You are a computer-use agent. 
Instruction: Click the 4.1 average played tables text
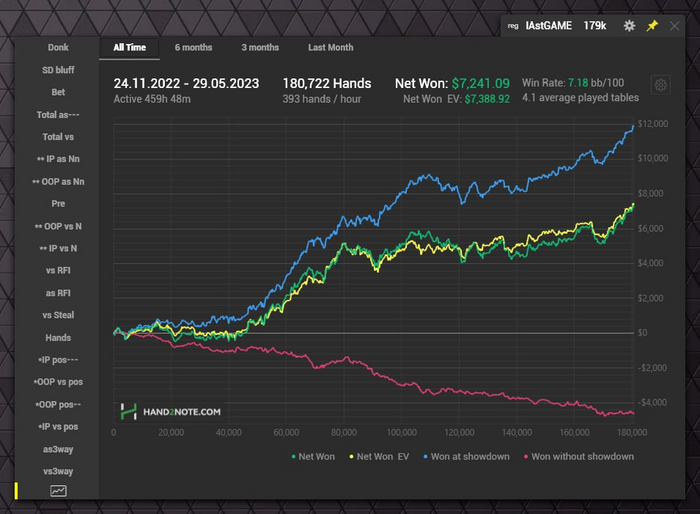580,98
